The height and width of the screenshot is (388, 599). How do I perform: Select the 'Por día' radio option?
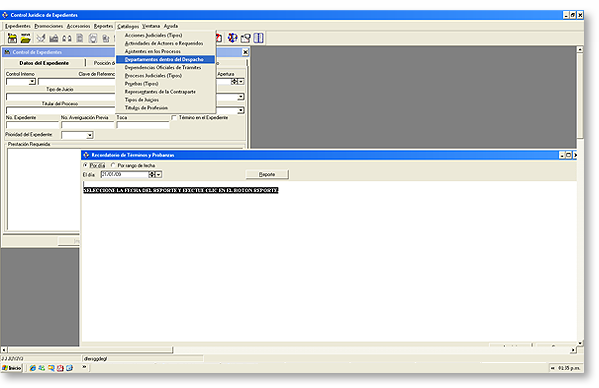86,165
